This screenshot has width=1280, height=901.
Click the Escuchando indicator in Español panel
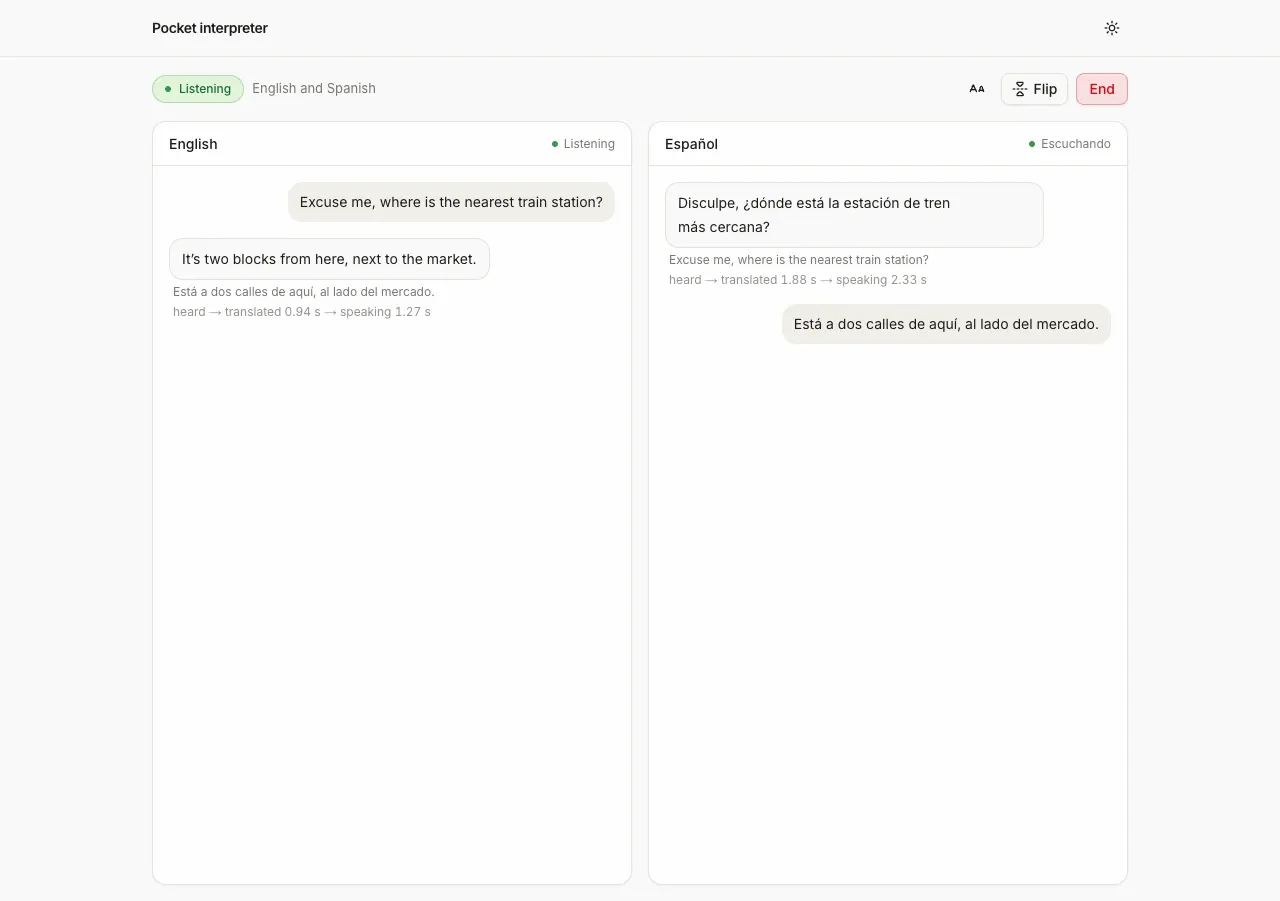1069,144
